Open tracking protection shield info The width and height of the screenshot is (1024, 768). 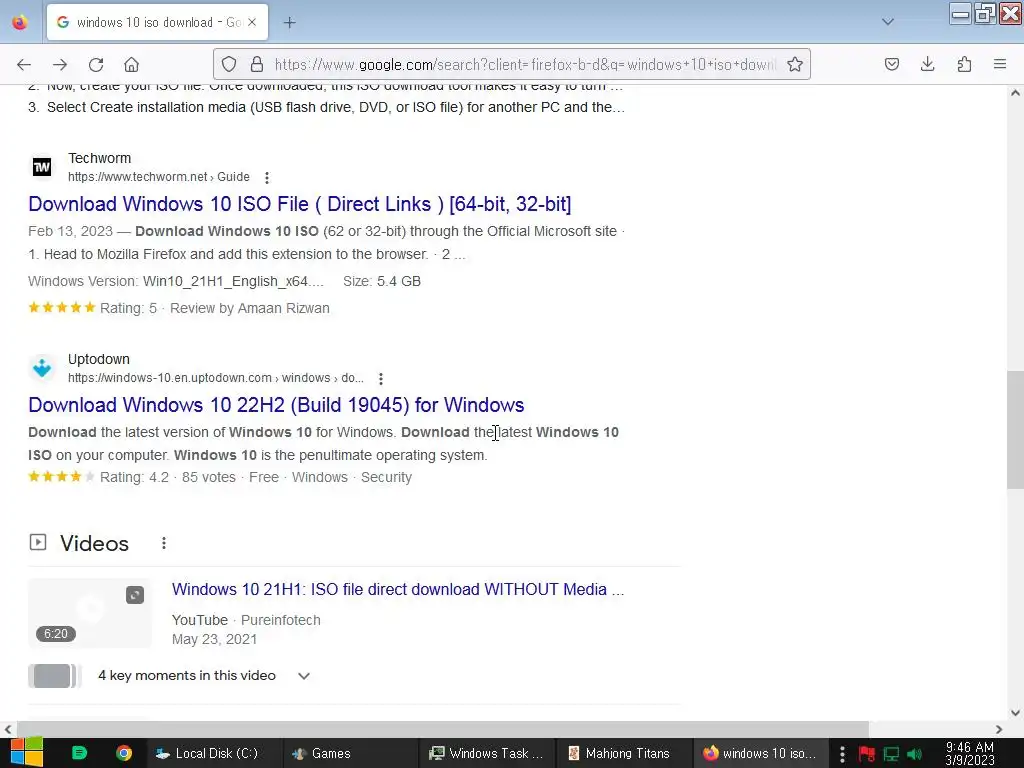(229, 64)
